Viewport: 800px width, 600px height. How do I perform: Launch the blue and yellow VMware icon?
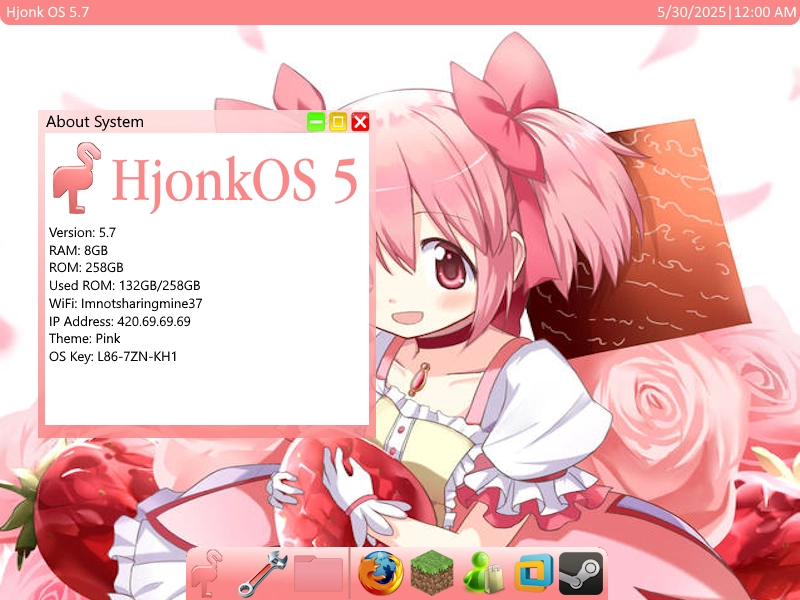(534, 573)
